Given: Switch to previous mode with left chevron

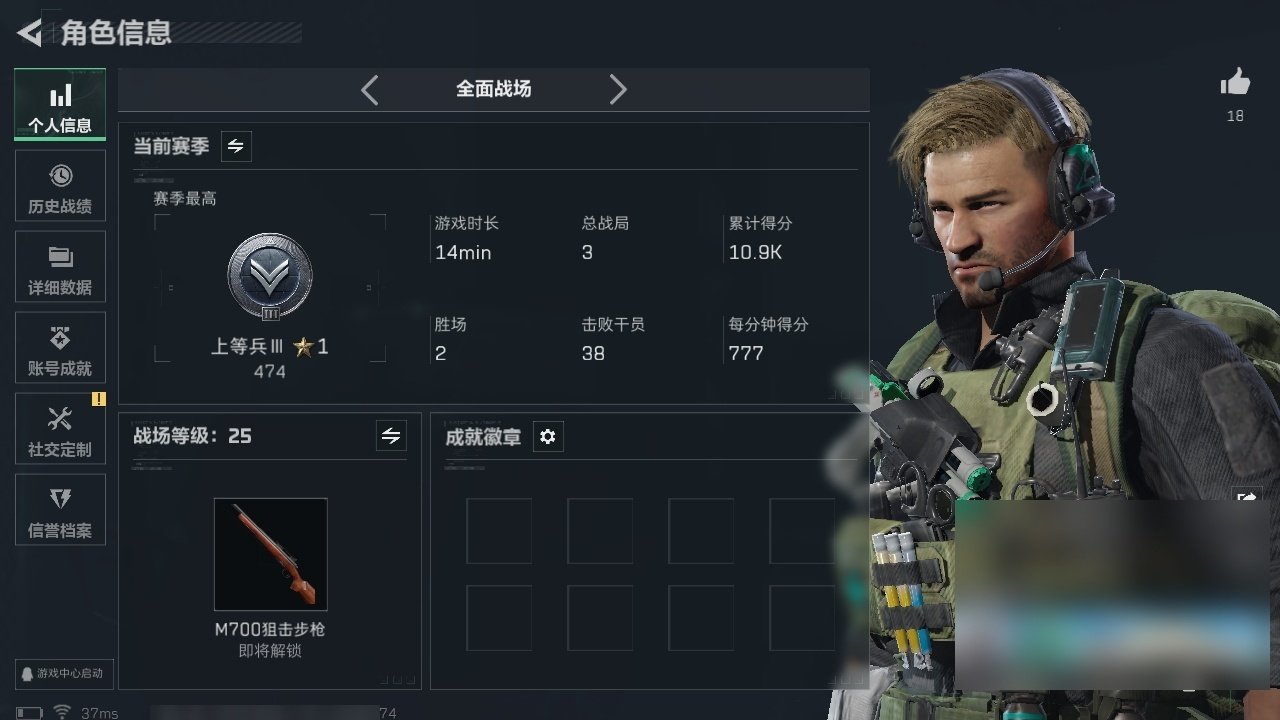Looking at the screenshot, I should pyautogui.click(x=369, y=90).
